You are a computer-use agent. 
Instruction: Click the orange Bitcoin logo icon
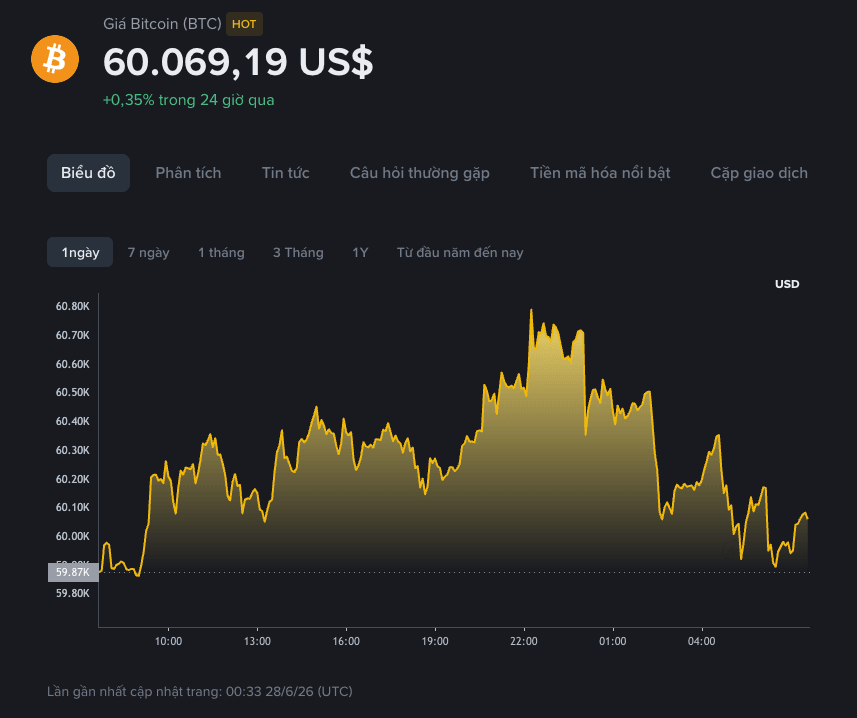click(55, 59)
